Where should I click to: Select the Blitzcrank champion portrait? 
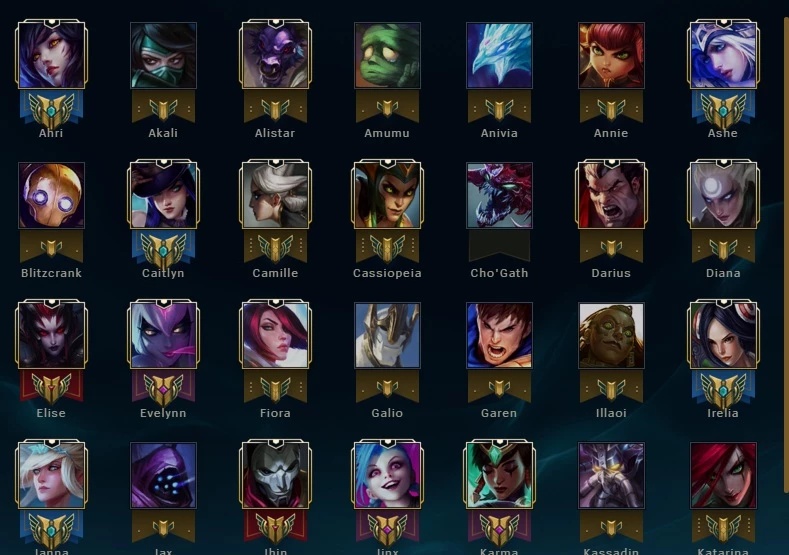click(51, 195)
